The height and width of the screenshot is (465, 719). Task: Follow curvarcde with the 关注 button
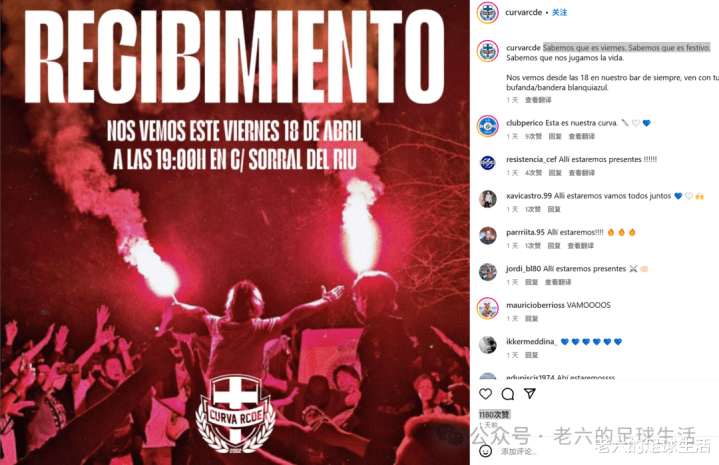click(x=559, y=12)
